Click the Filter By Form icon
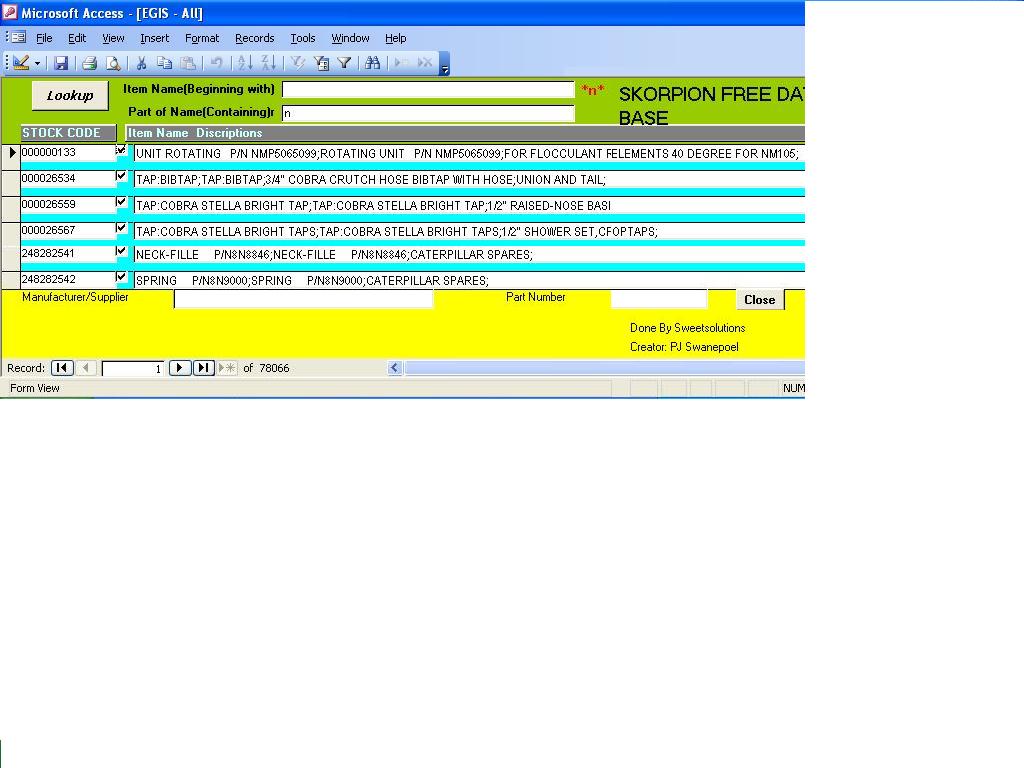1024x768 pixels. coord(321,63)
